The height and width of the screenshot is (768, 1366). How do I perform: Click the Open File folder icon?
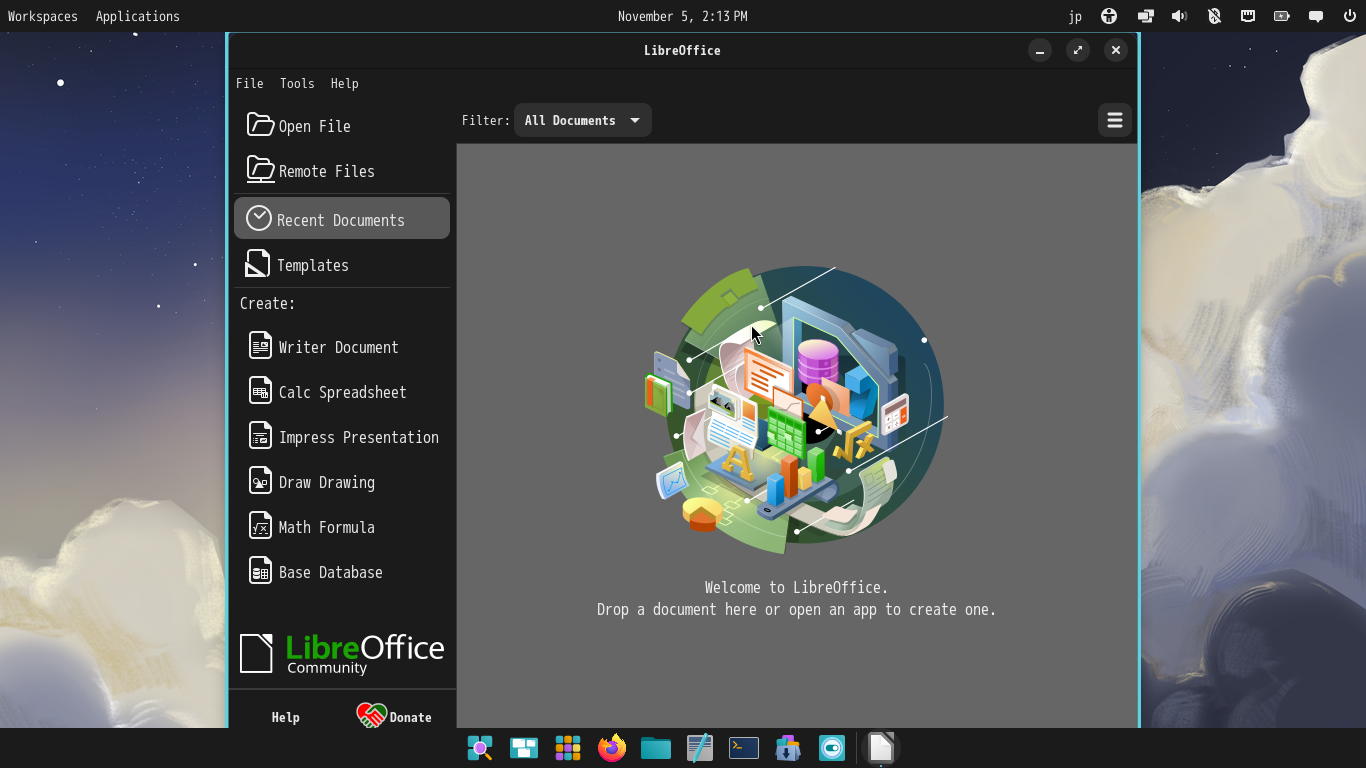(x=260, y=125)
